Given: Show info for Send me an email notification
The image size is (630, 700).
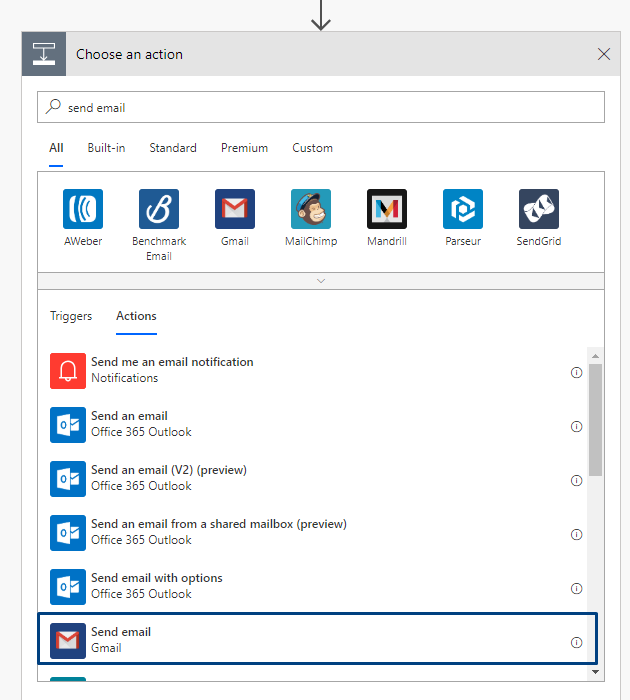Looking at the screenshot, I should click(576, 372).
